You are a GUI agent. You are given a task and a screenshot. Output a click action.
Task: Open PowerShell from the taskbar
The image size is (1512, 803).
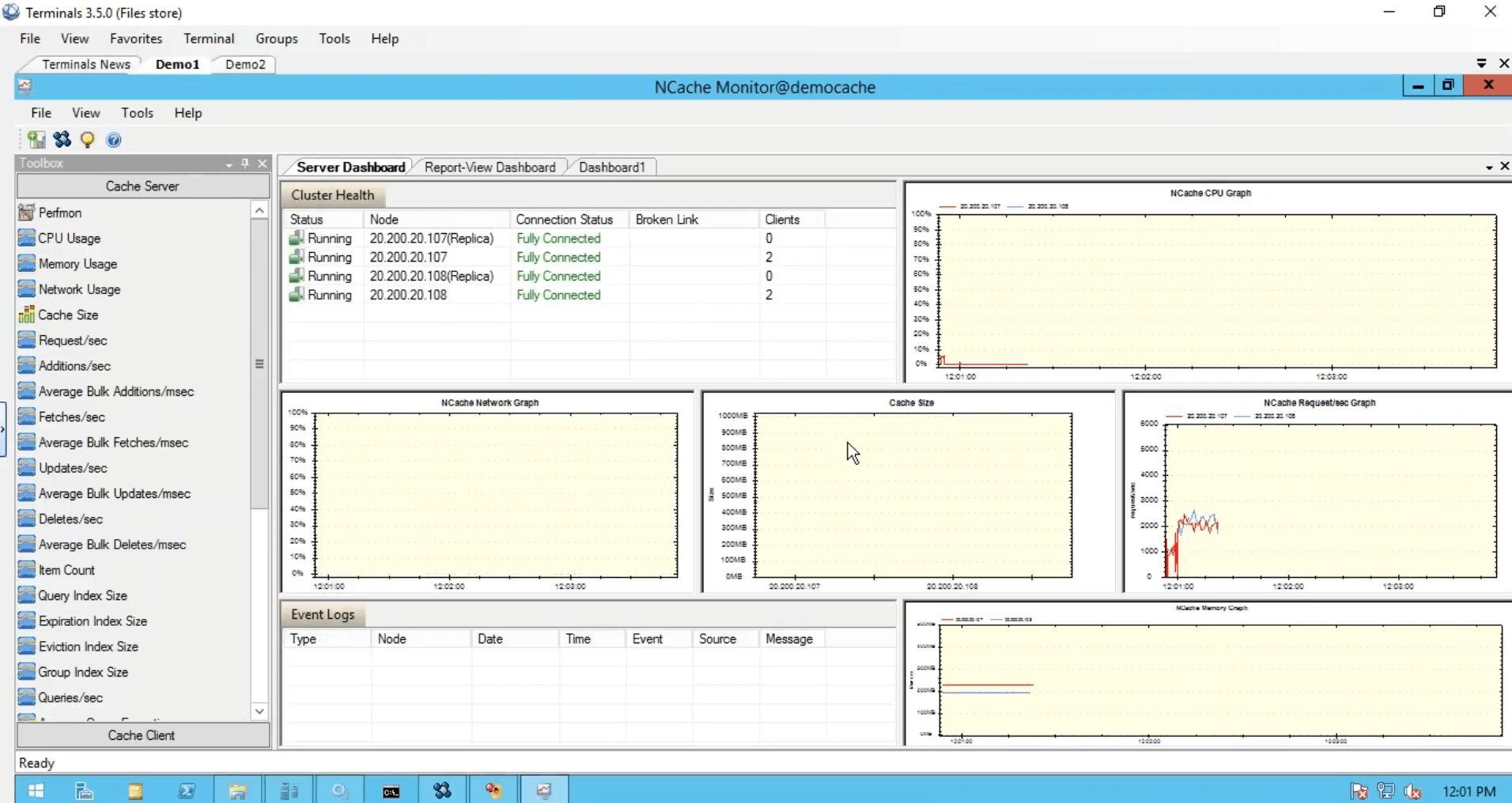[187, 790]
